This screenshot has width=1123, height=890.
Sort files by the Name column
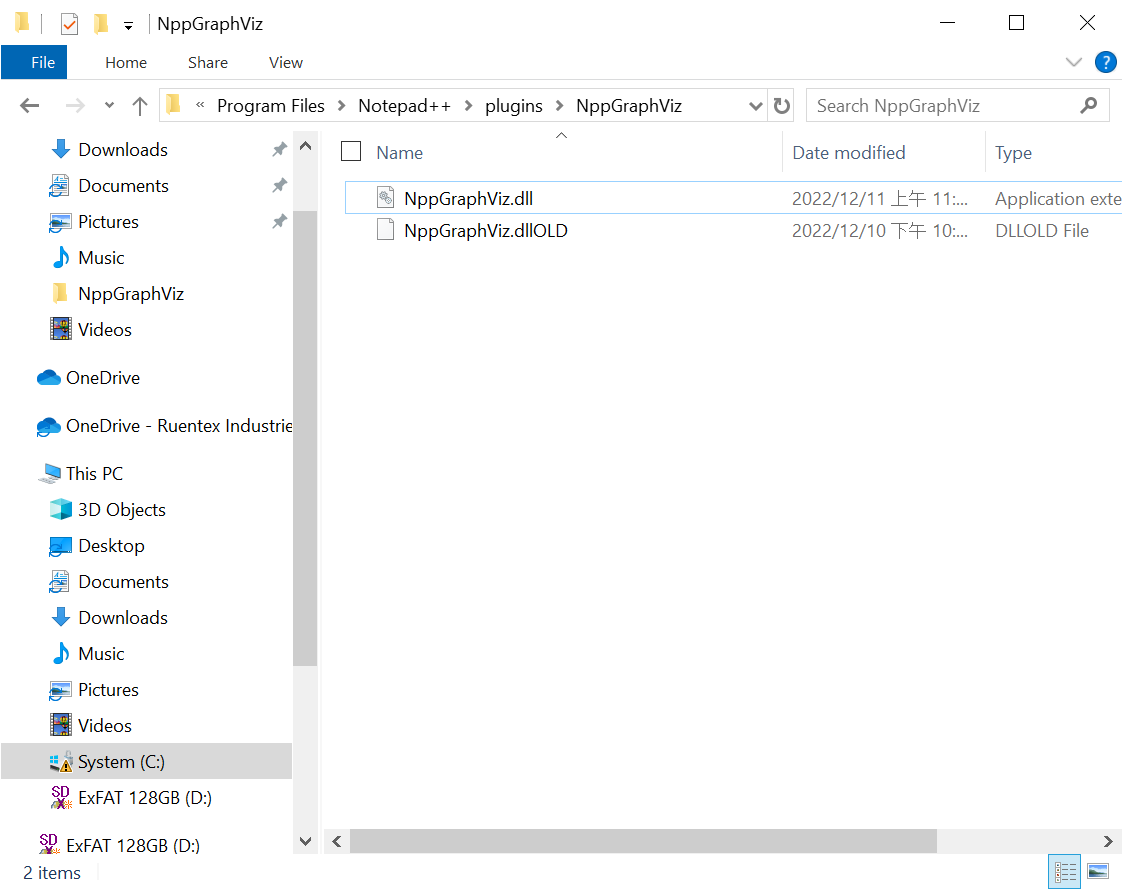[x=400, y=153]
